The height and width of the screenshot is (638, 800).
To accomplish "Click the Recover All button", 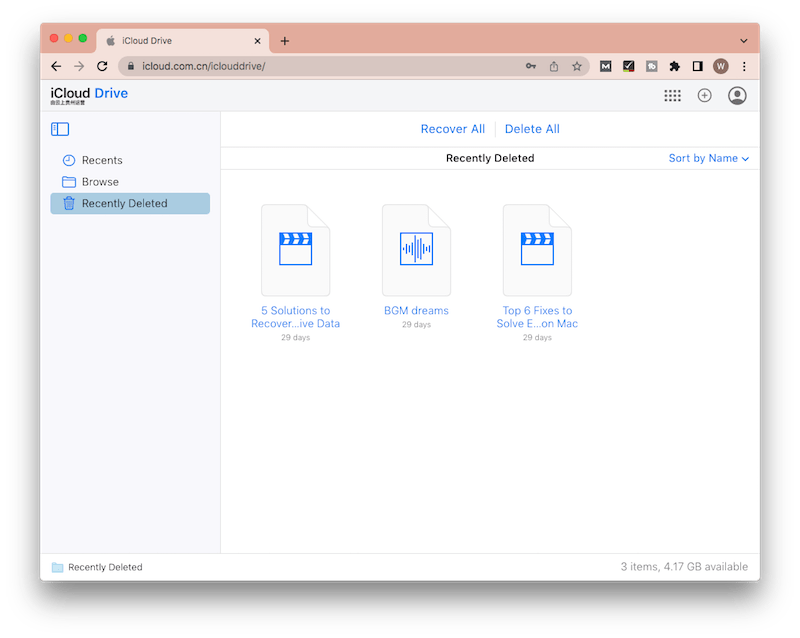I will [452, 128].
